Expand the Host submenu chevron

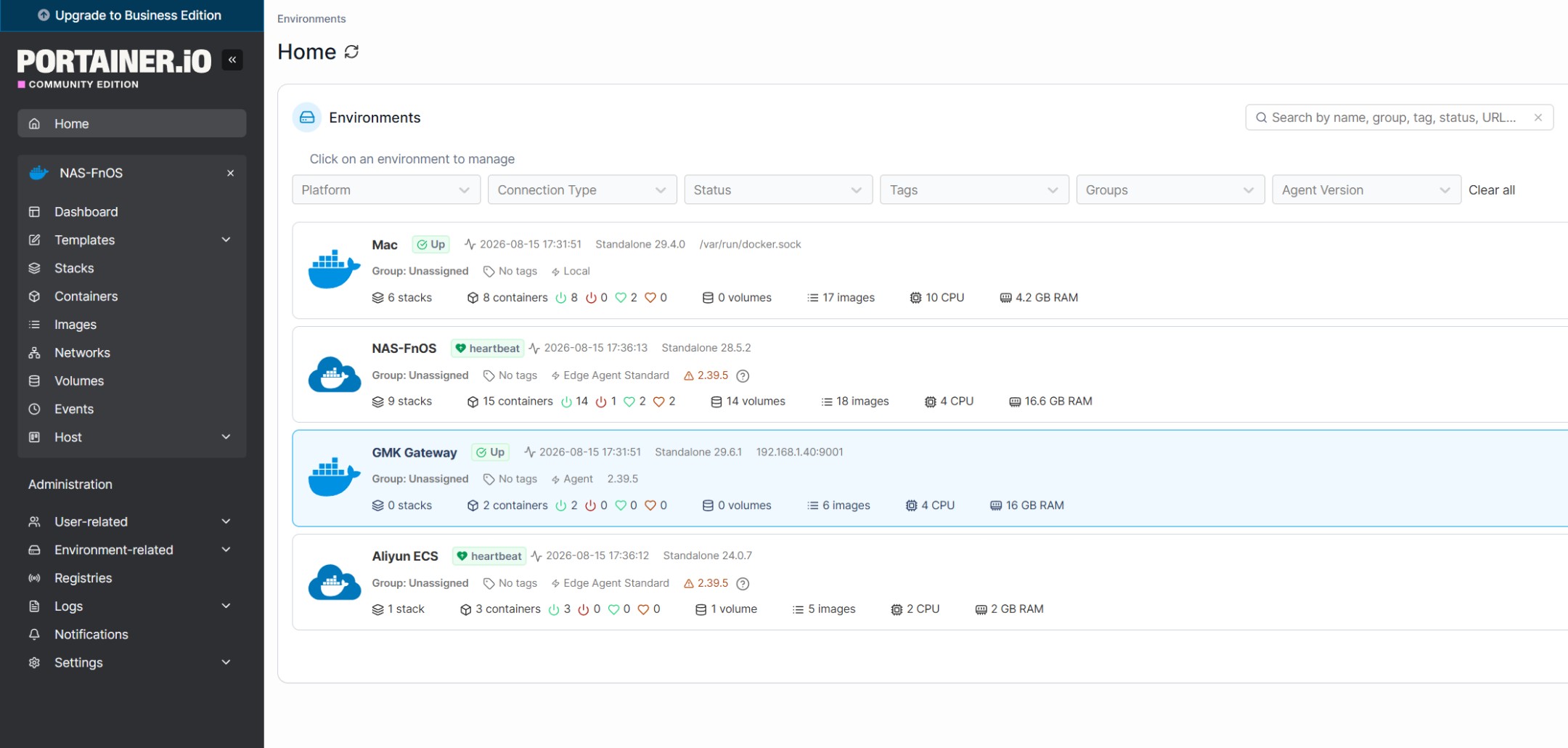coord(226,437)
